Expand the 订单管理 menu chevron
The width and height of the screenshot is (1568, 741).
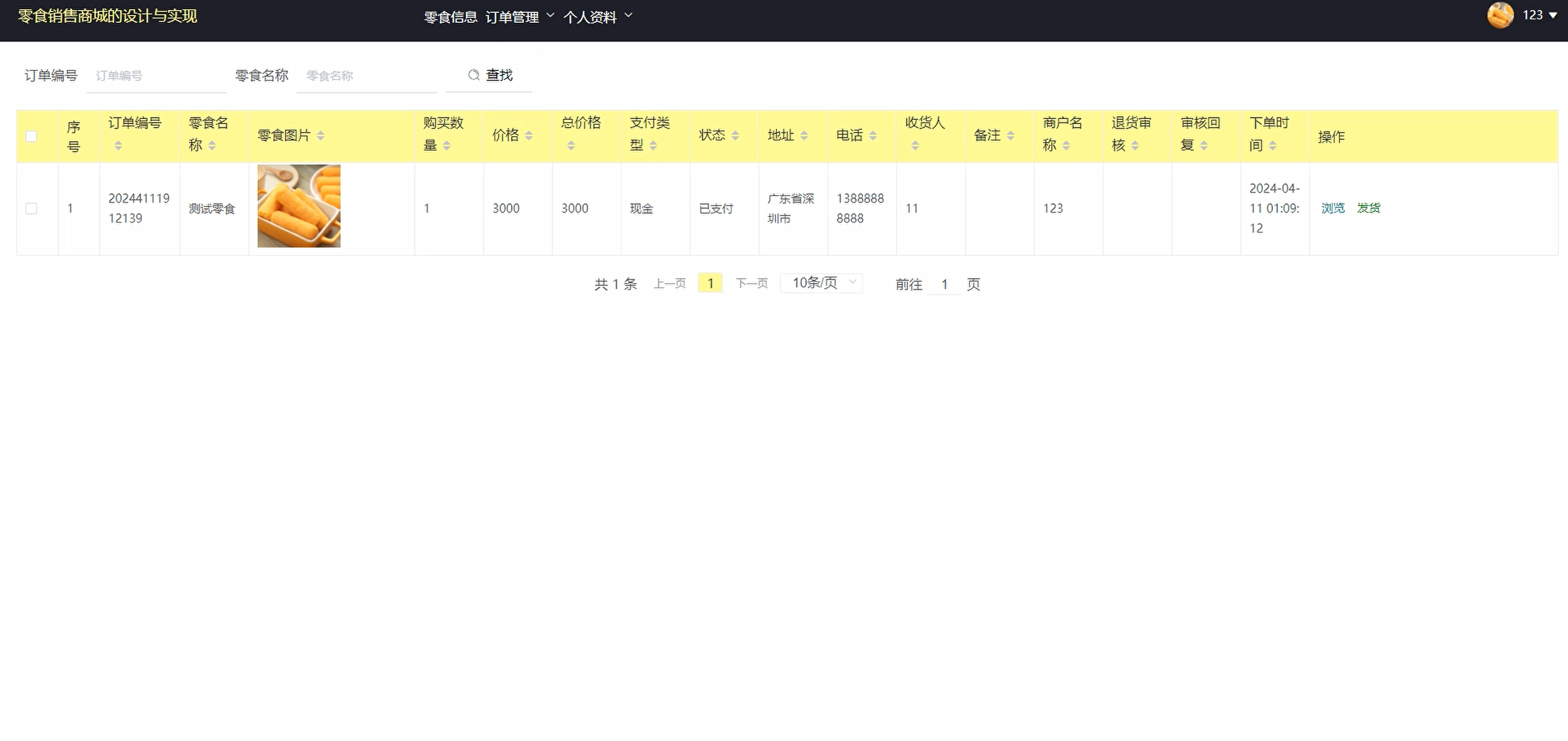pos(550,15)
